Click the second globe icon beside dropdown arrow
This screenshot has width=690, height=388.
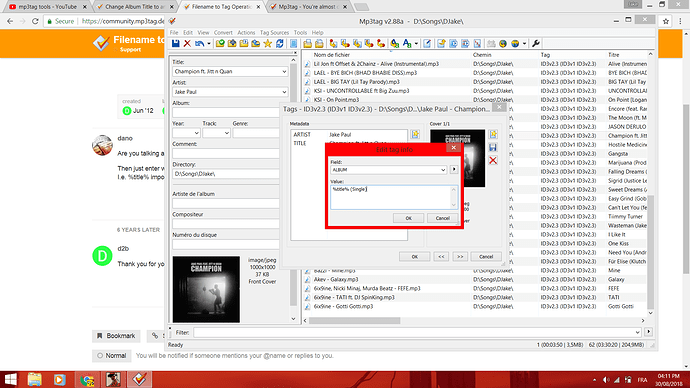click(515, 44)
